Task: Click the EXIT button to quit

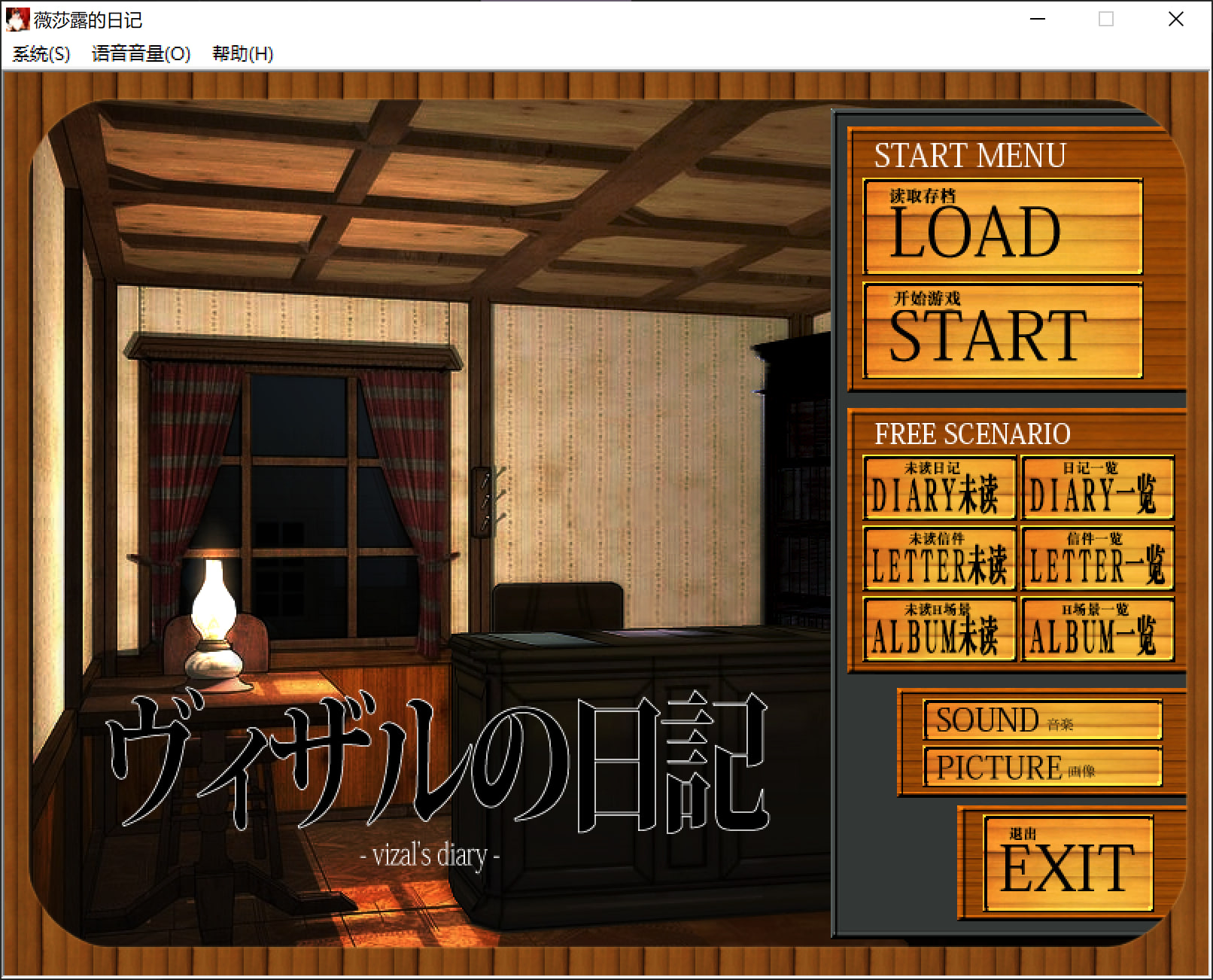Action: point(1068,864)
